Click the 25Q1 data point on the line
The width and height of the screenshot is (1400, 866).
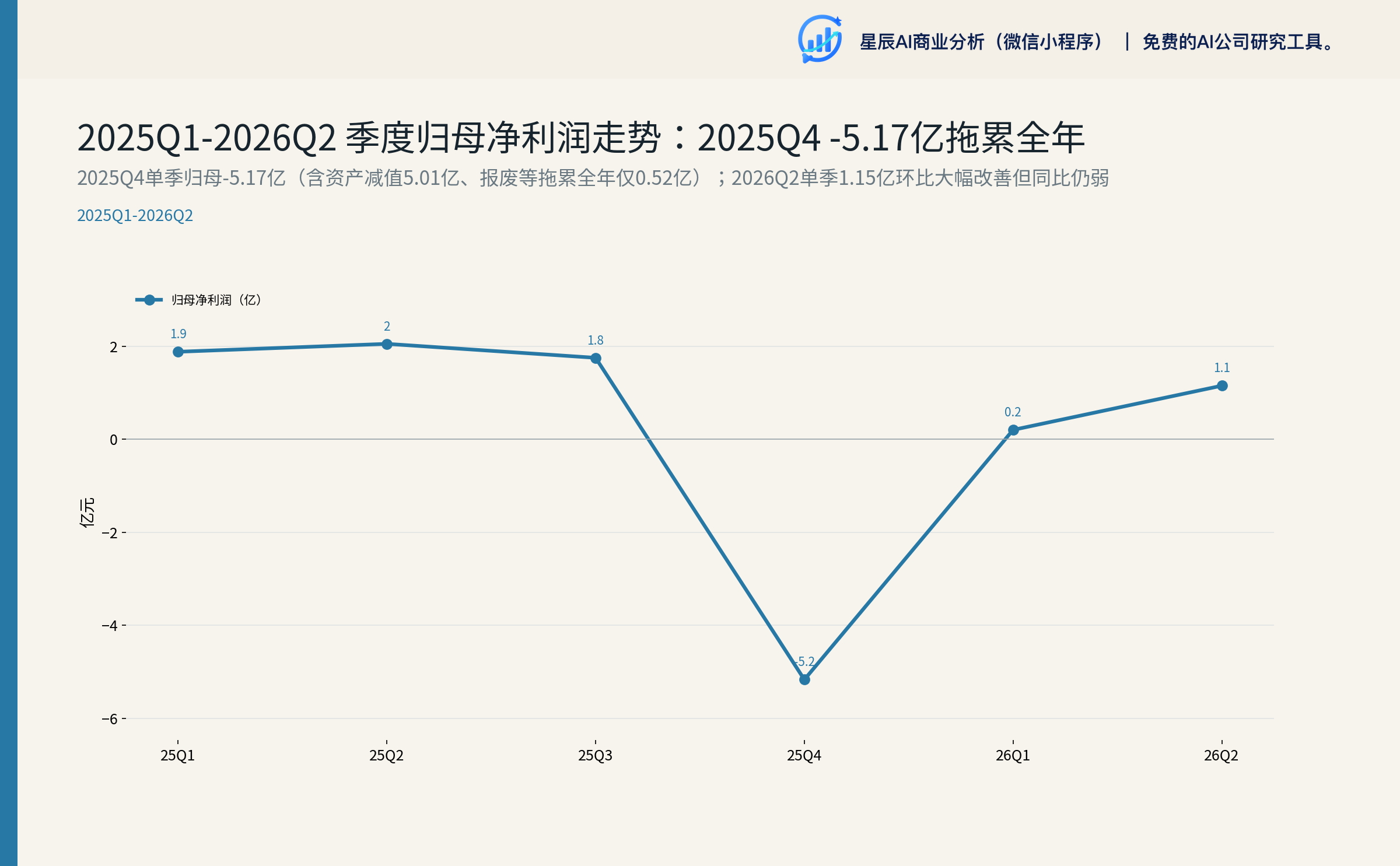tap(178, 352)
